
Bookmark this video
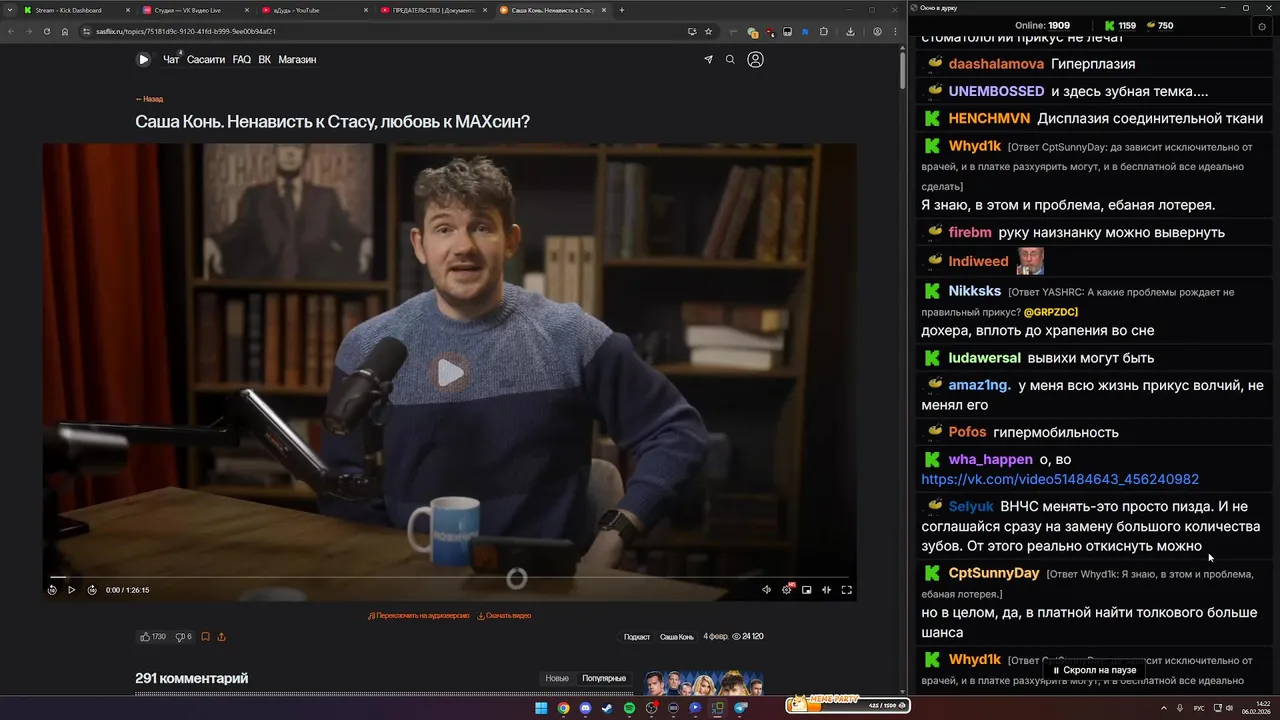tap(205, 637)
